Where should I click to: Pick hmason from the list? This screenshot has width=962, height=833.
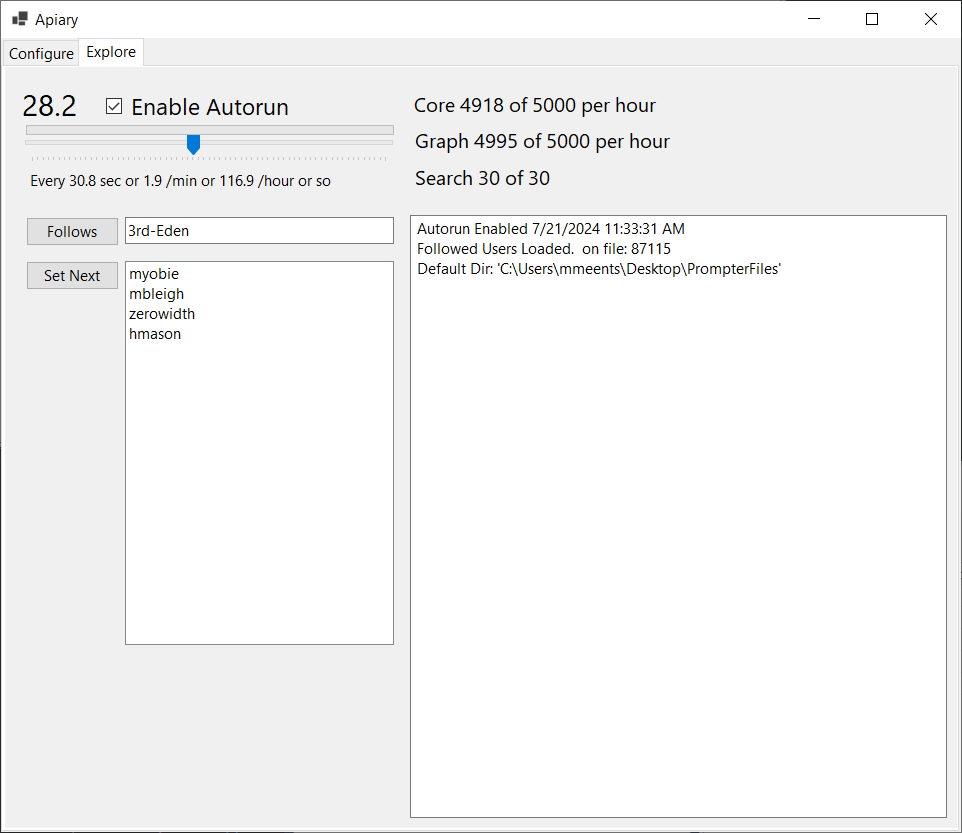tap(154, 333)
